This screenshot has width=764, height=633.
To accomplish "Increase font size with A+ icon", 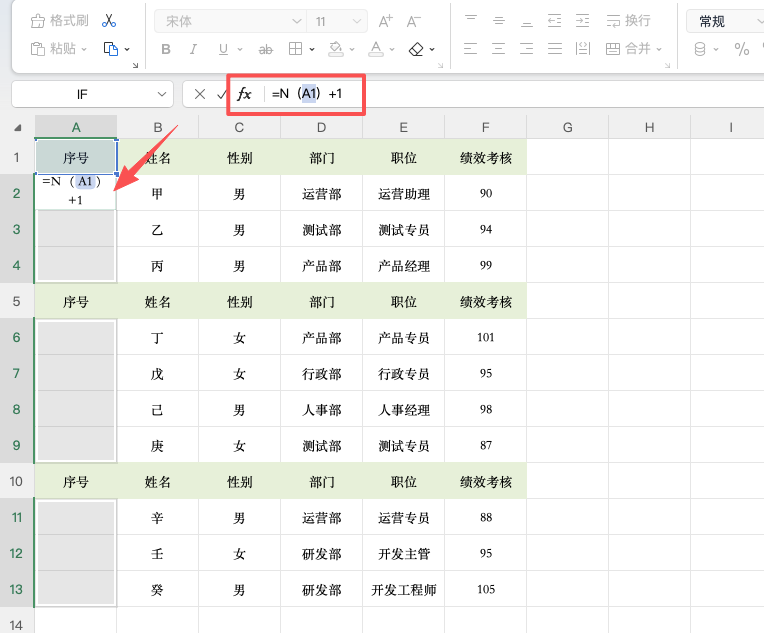I will (385, 21).
